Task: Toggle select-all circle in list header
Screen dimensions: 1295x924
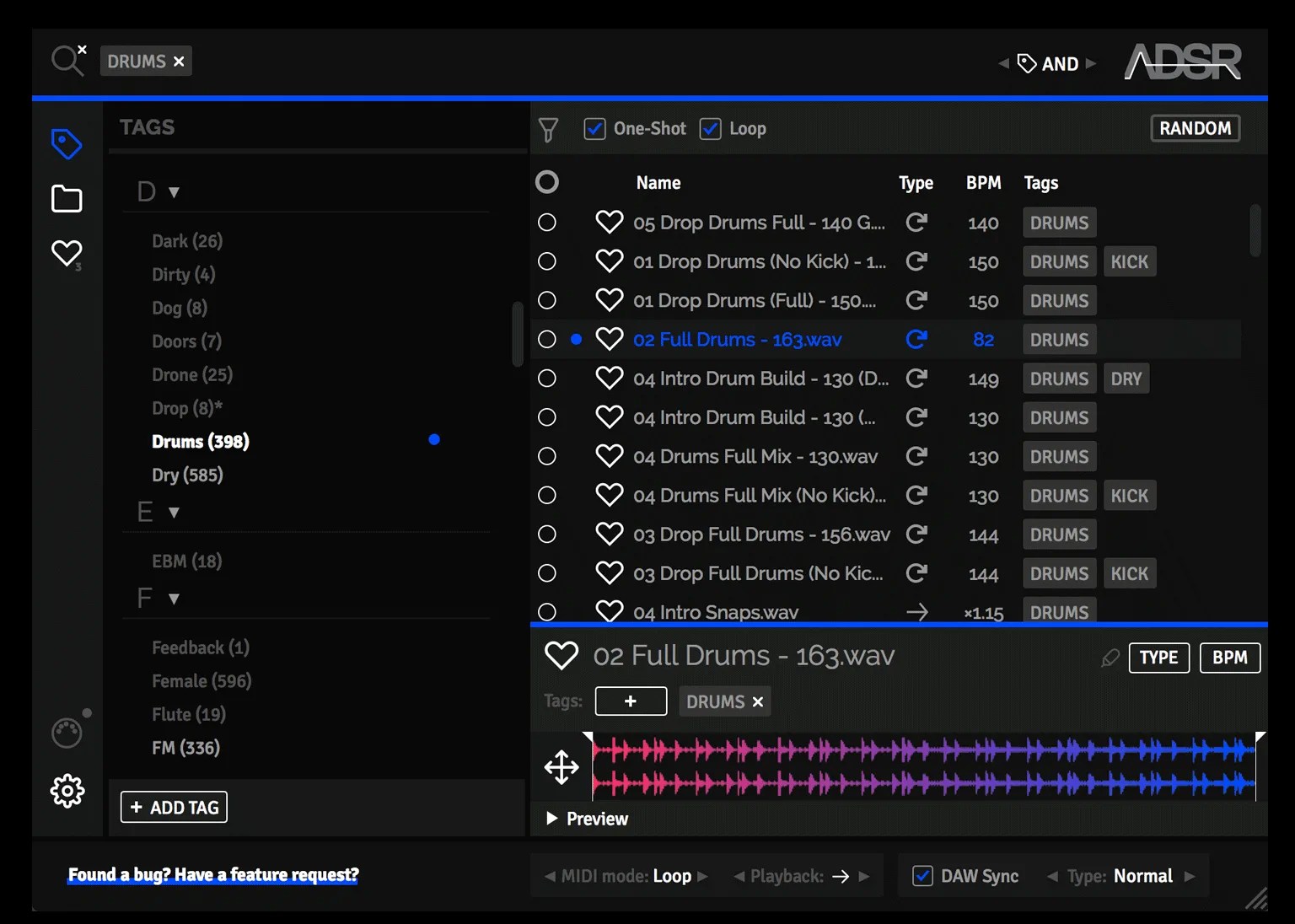Action: [547, 182]
